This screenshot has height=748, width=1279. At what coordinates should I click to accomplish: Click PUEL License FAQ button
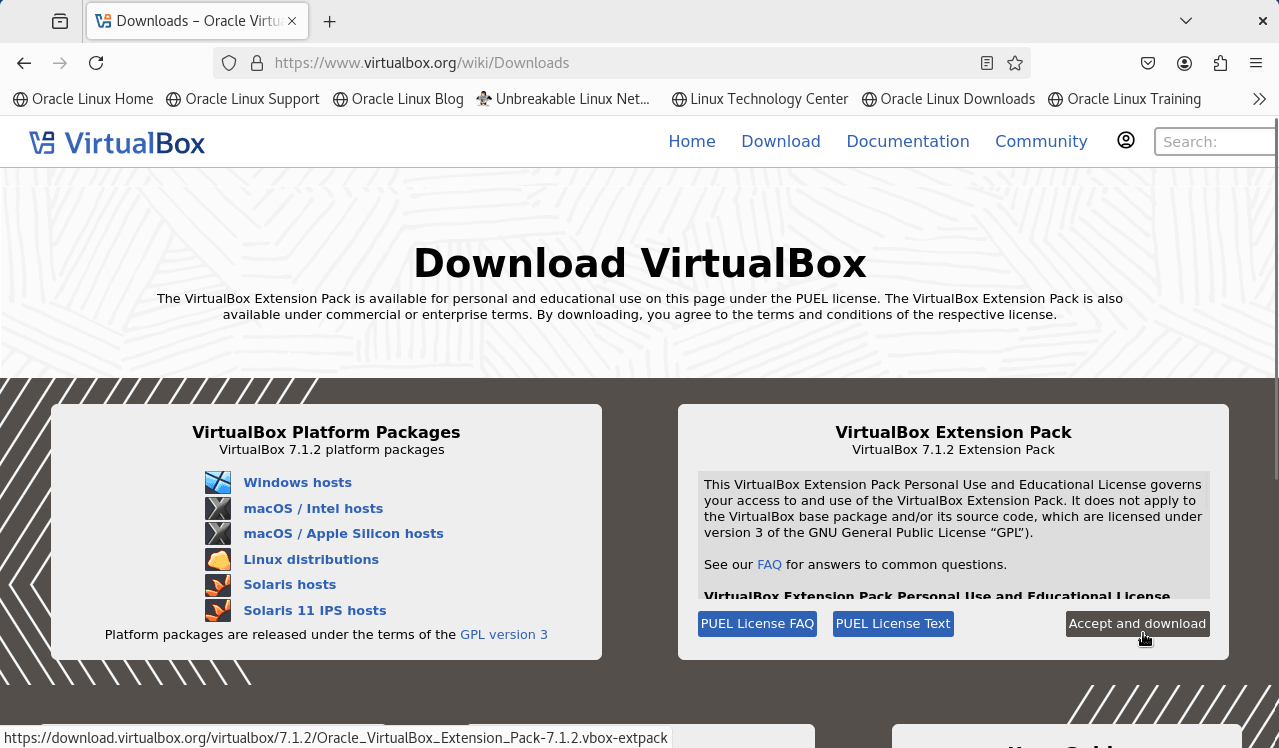click(x=757, y=624)
